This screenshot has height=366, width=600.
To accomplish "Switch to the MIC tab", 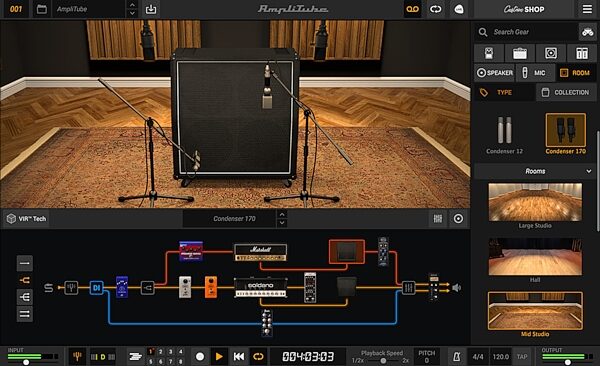I will pyautogui.click(x=534, y=73).
